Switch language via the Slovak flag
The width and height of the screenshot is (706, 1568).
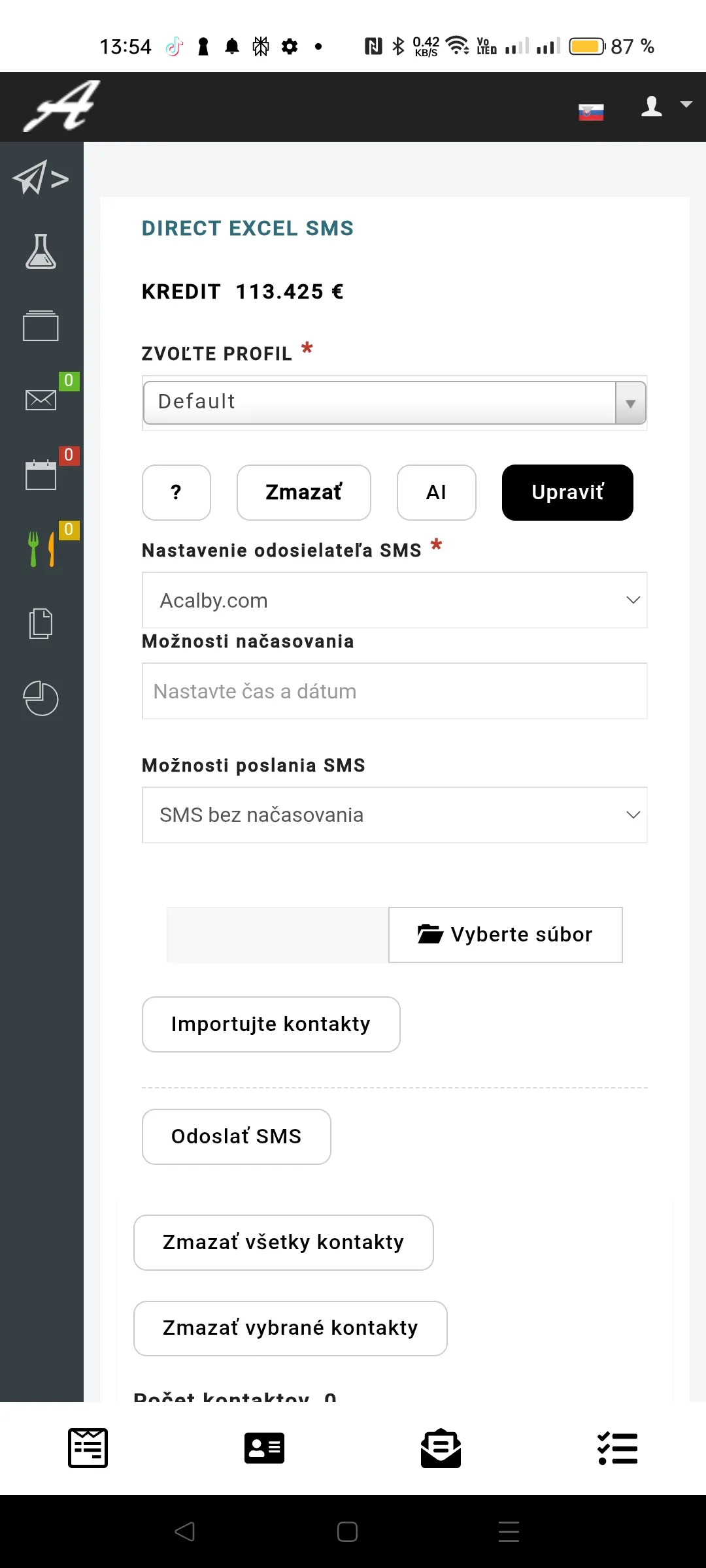pyautogui.click(x=591, y=112)
